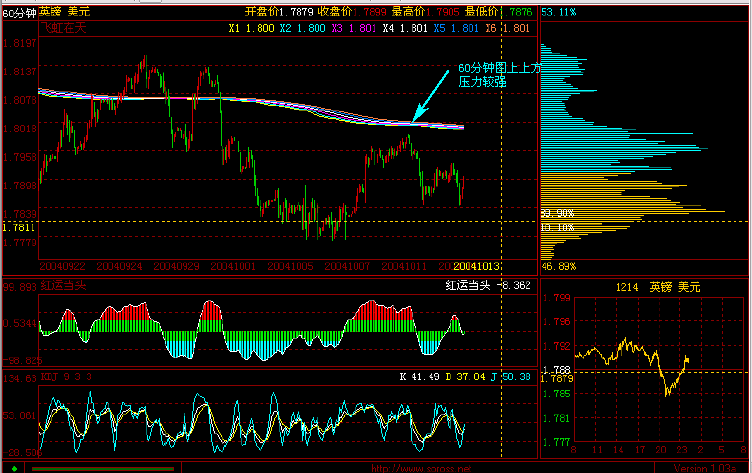Viewport: 752px width, 473px height.
Task: Click the white X4 1.801 value
Action: click(x=405, y=28)
